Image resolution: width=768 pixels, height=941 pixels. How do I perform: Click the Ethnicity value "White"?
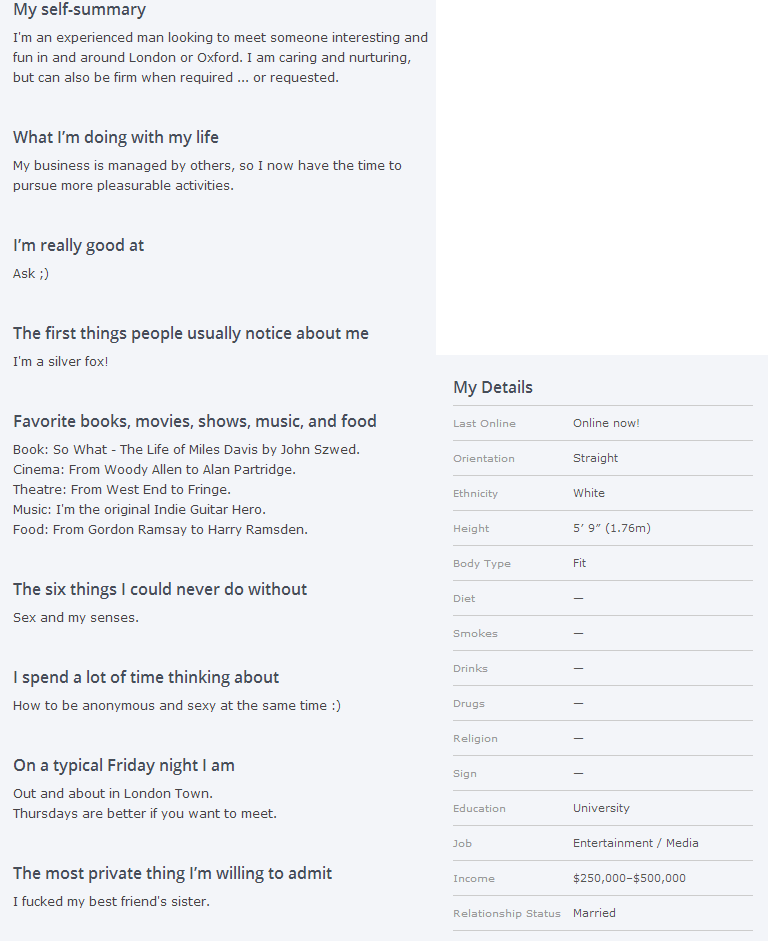point(589,493)
